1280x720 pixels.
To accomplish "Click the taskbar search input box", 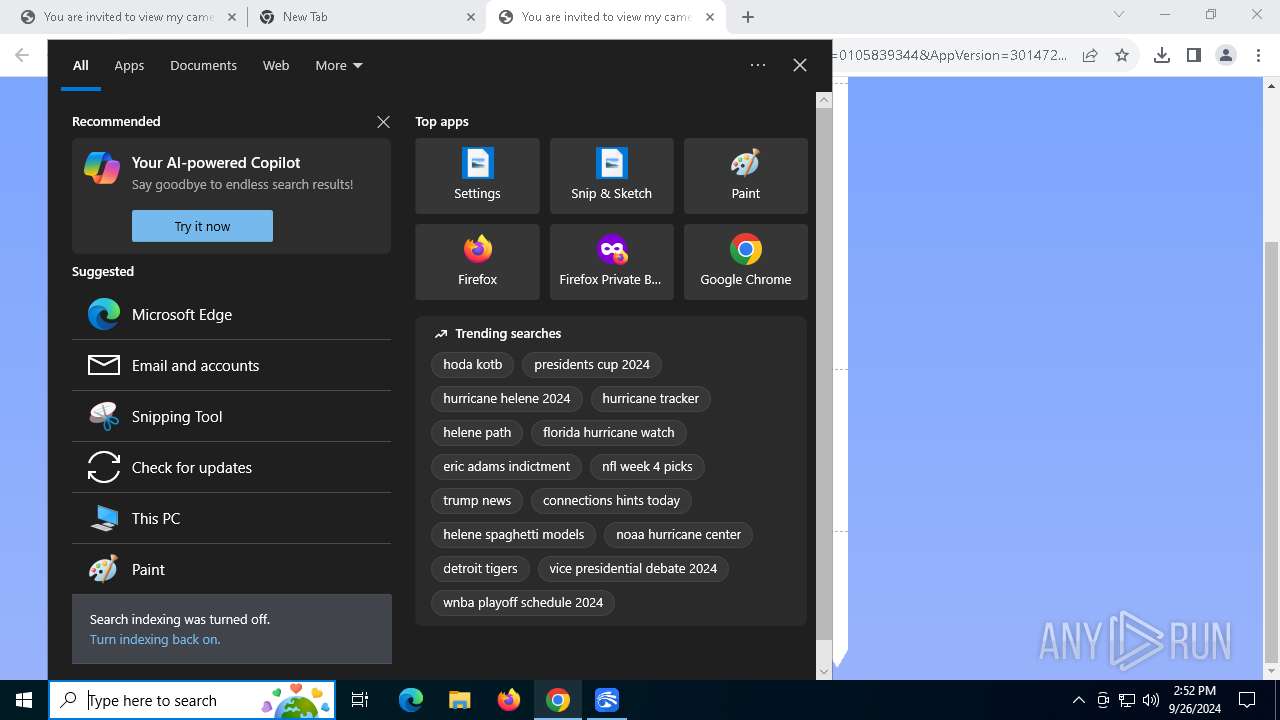I will (x=192, y=700).
